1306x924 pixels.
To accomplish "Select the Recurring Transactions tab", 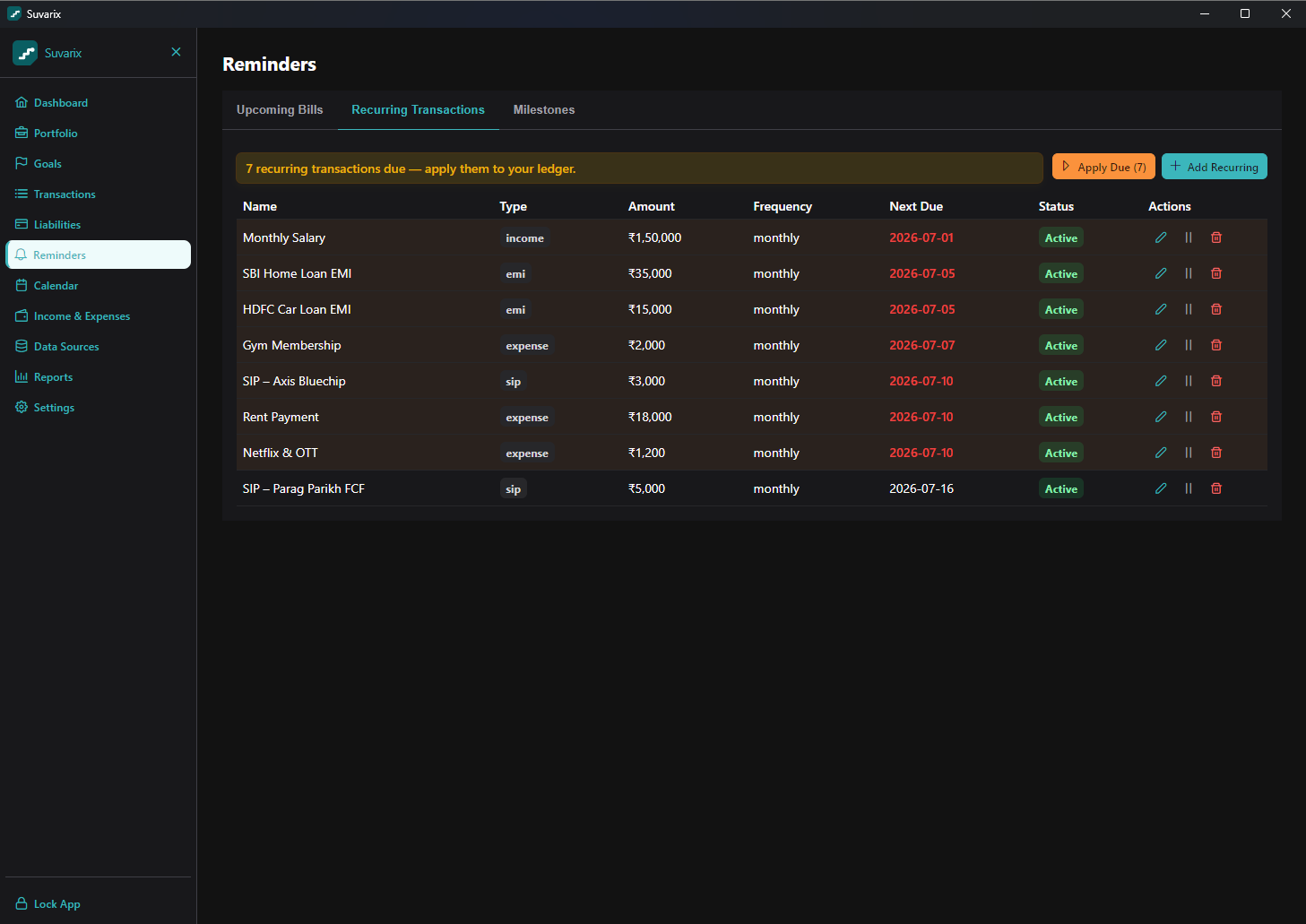I will tap(418, 109).
